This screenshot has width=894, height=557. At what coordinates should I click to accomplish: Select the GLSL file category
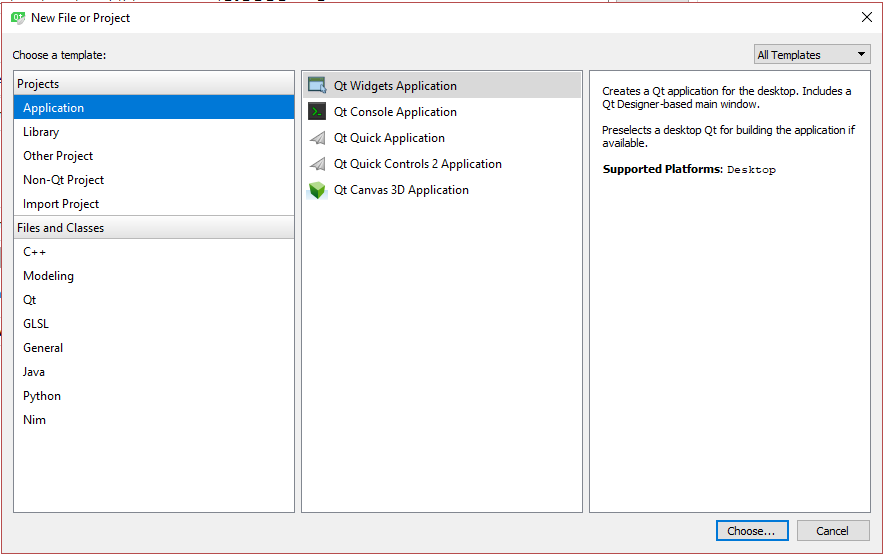click(x=36, y=324)
